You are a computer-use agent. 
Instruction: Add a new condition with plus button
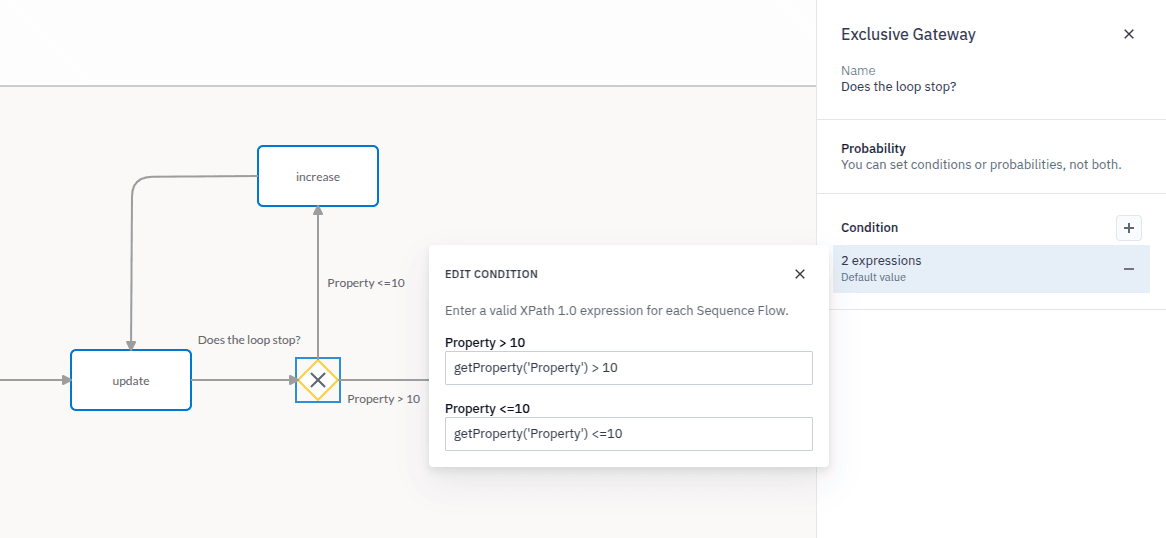(x=1129, y=228)
